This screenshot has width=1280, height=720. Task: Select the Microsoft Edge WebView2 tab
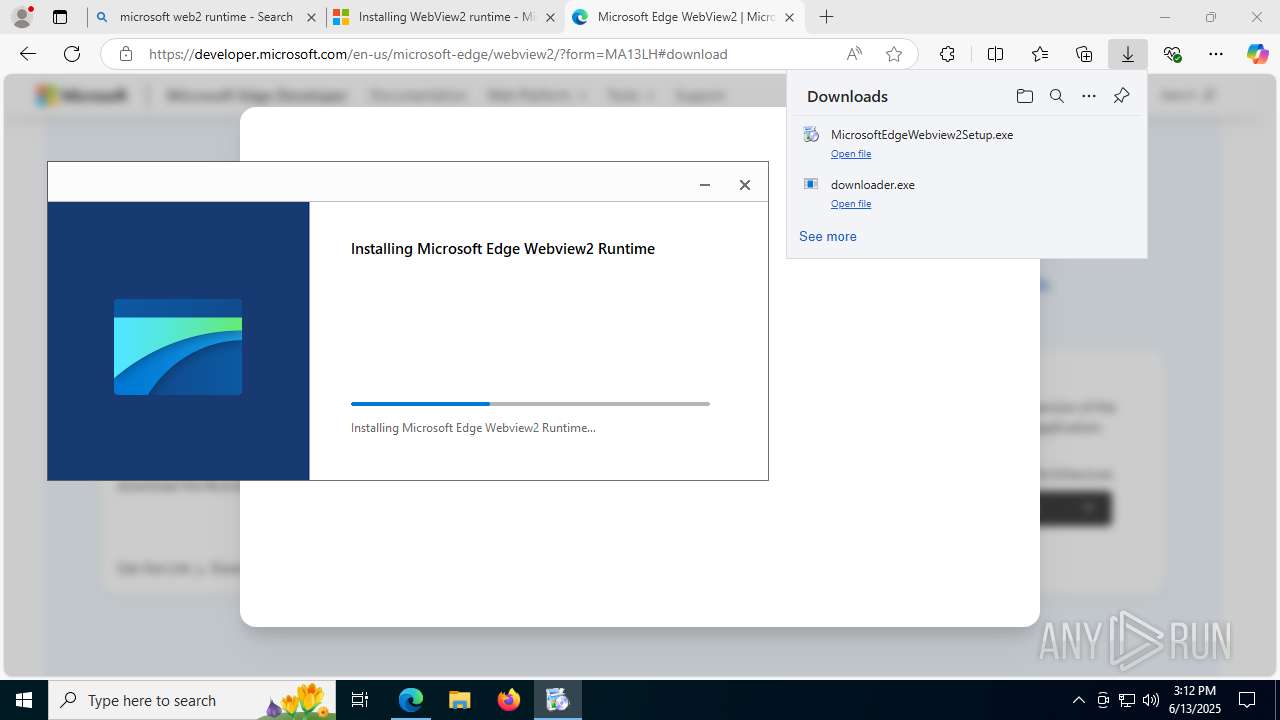point(684,17)
